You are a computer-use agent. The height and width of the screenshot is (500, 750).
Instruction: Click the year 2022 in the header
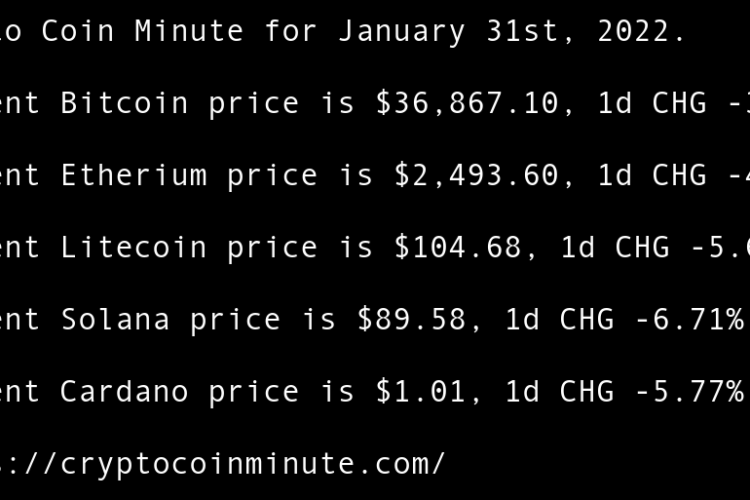pyautogui.click(x=634, y=31)
